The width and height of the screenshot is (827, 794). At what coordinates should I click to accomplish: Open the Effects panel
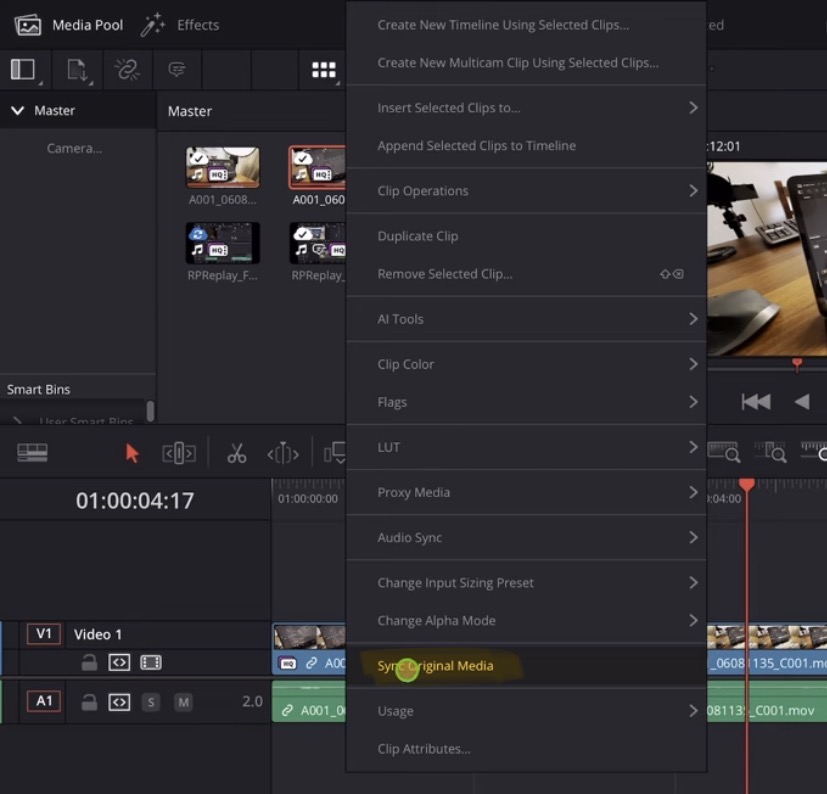tap(180, 24)
